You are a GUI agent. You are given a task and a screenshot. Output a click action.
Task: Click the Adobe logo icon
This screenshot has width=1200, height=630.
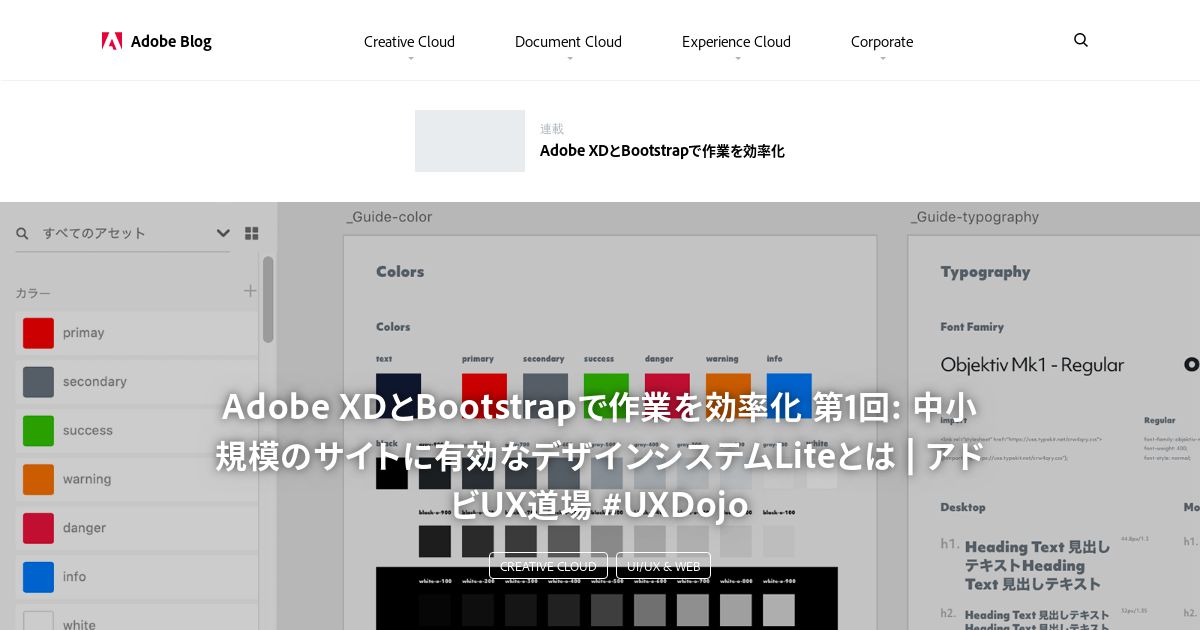pyautogui.click(x=112, y=41)
